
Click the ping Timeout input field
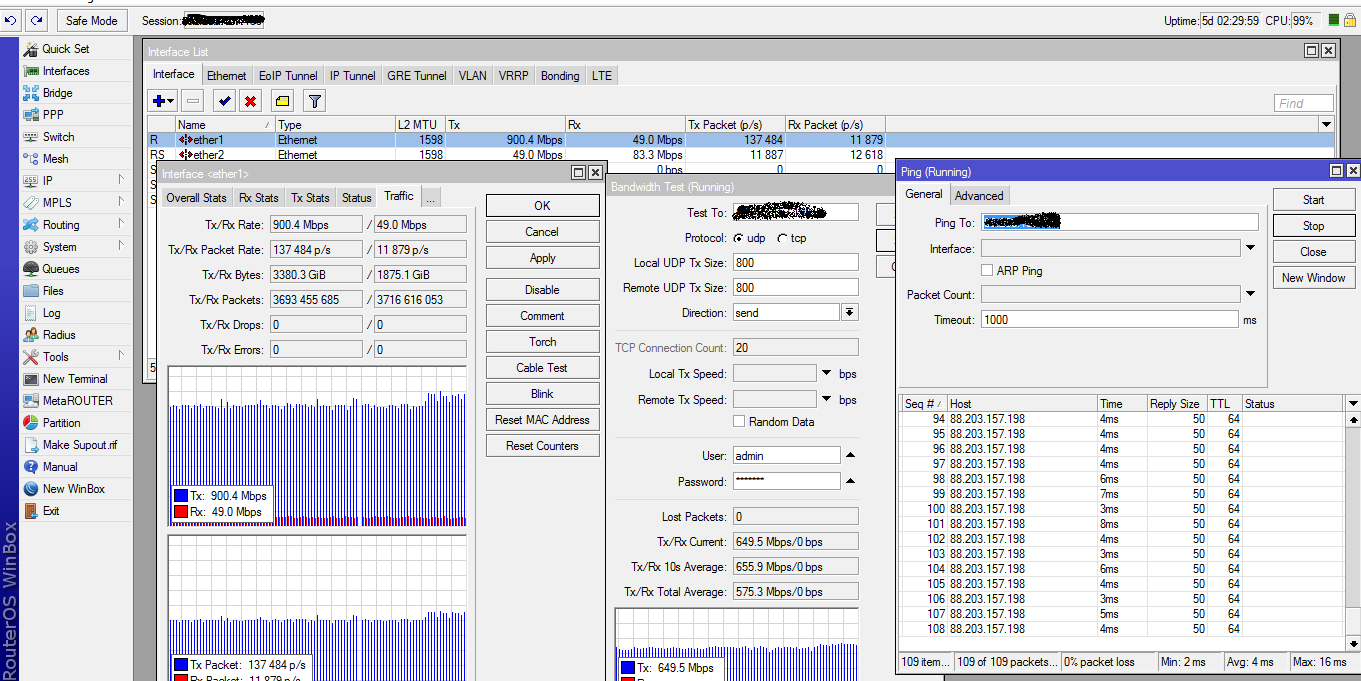[x=1109, y=320]
